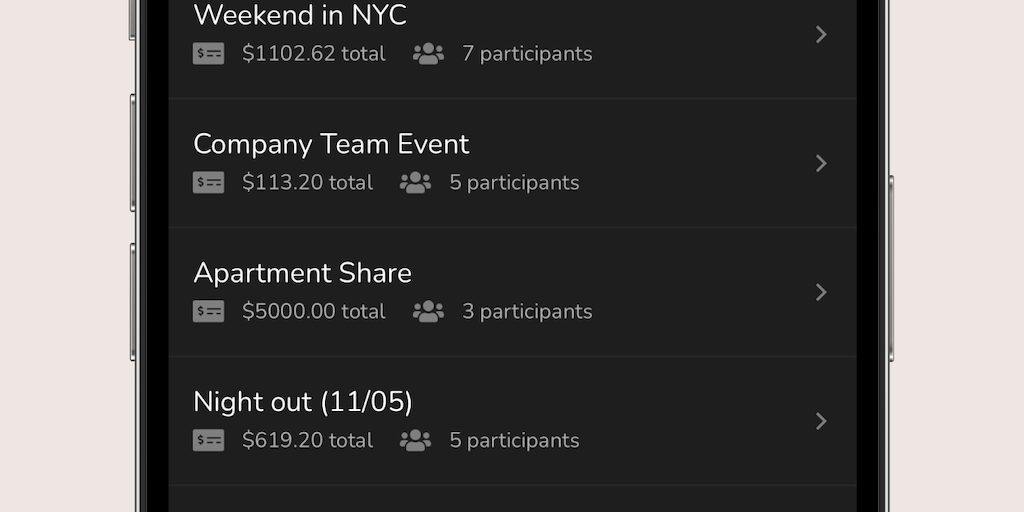This screenshot has height=512, width=1024.
Task: Click participants icon in Night out row
Action: (x=415, y=441)
